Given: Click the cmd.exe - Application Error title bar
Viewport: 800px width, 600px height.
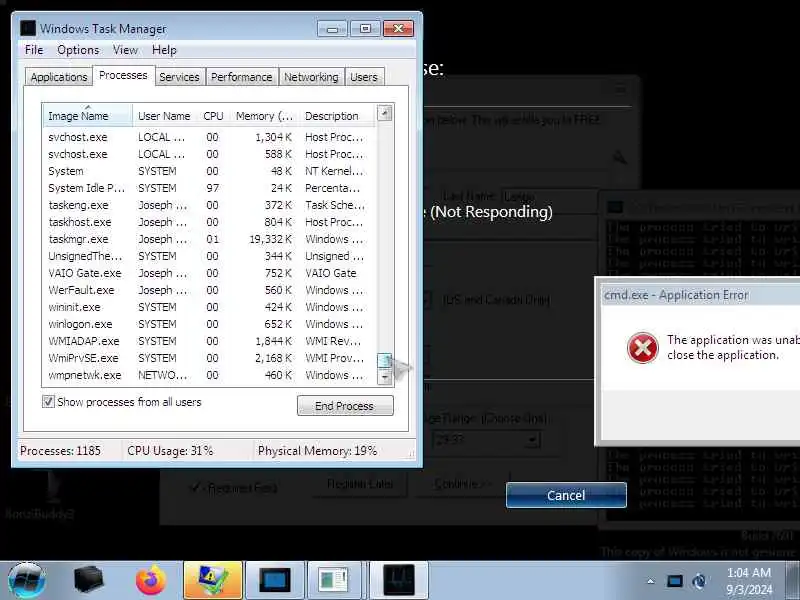Looking at the screenshot, I should tap(701, 295).
